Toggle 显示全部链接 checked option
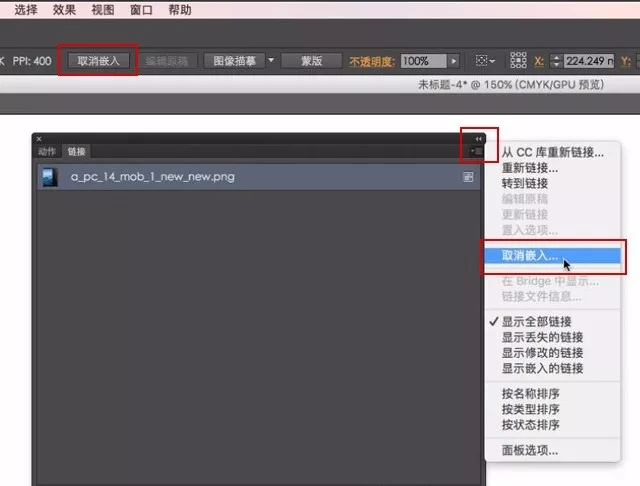Viewport: 640px width, 486px height. (552, 322)
